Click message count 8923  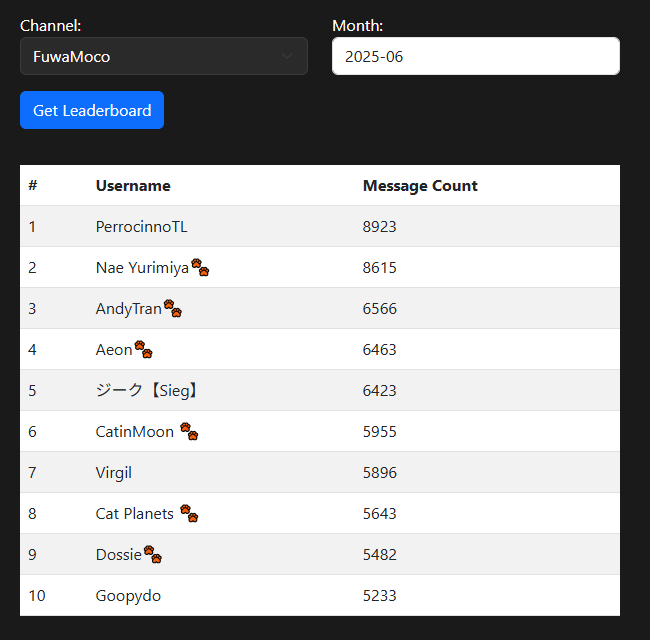380,227
